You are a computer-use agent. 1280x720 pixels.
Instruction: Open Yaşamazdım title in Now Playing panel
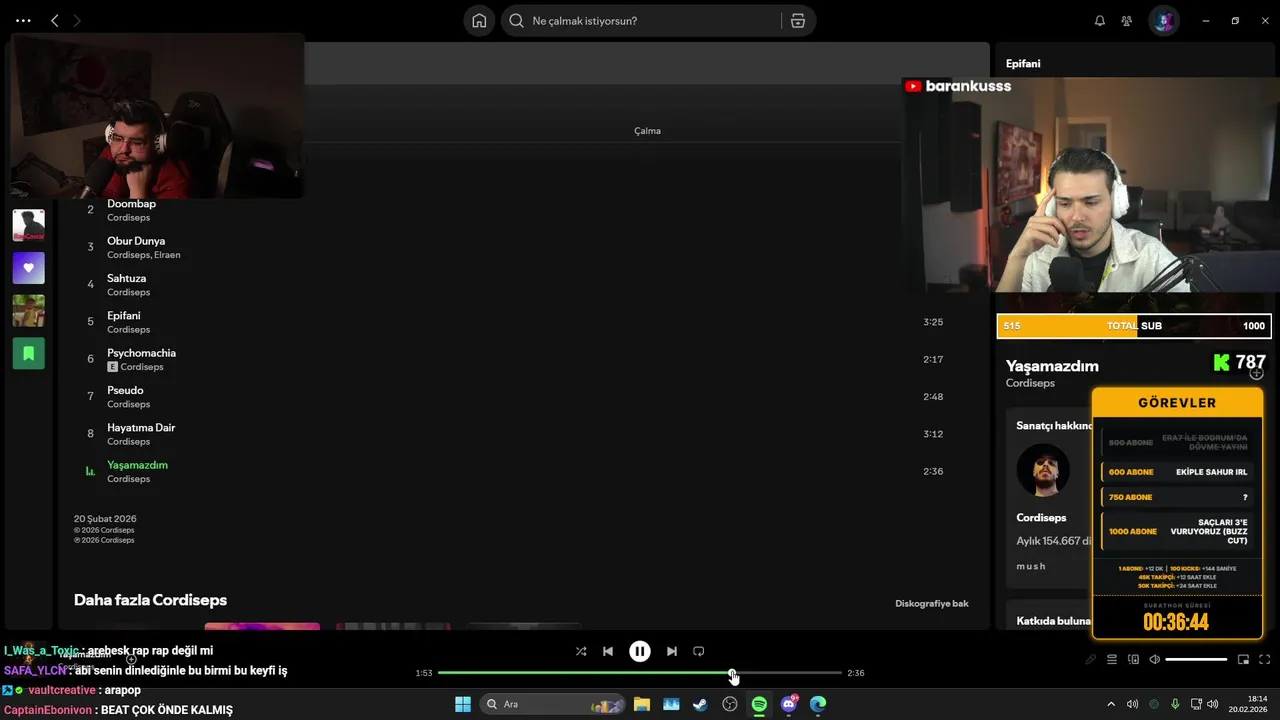pos(1052,366)
